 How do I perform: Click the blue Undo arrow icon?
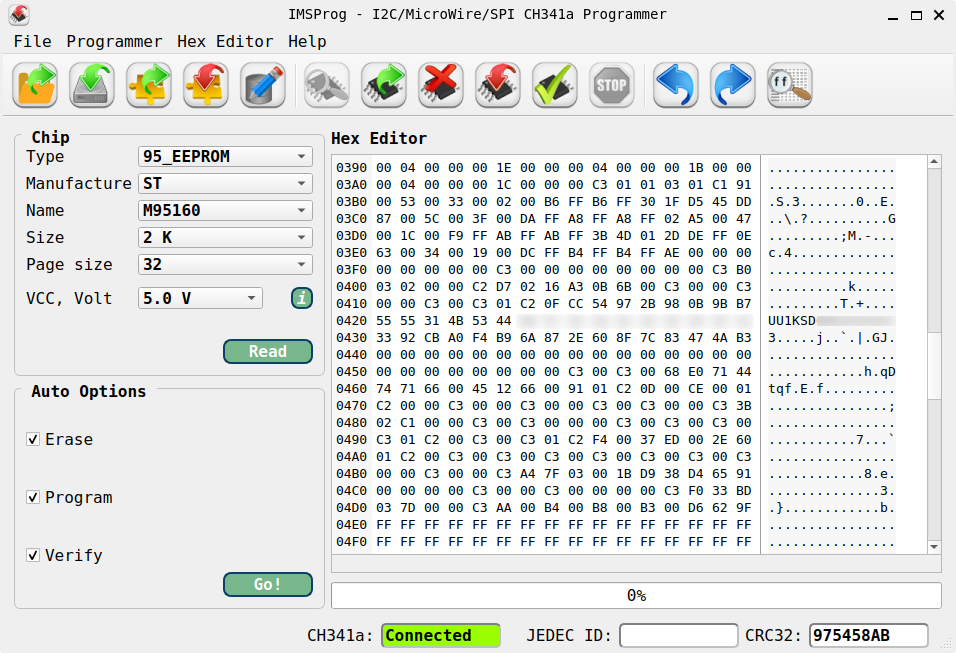[675, 85]
